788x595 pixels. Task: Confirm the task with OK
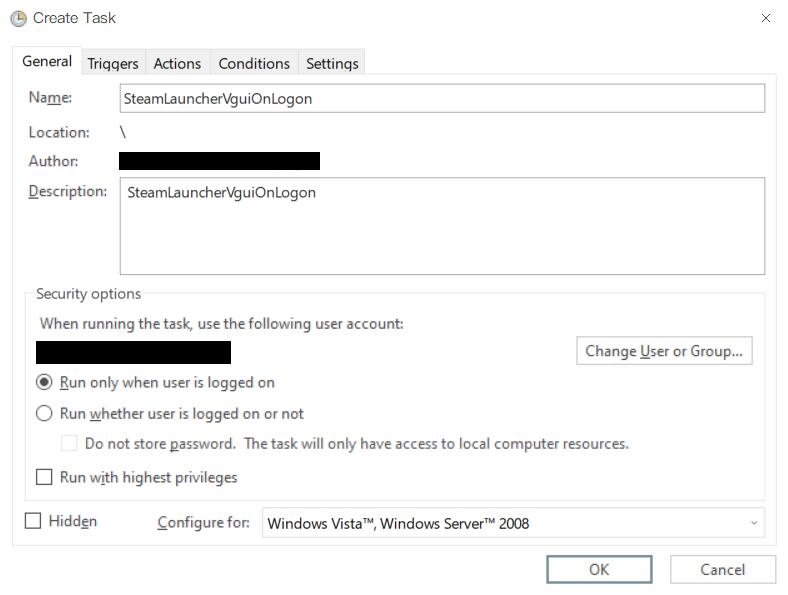point(599,569)
